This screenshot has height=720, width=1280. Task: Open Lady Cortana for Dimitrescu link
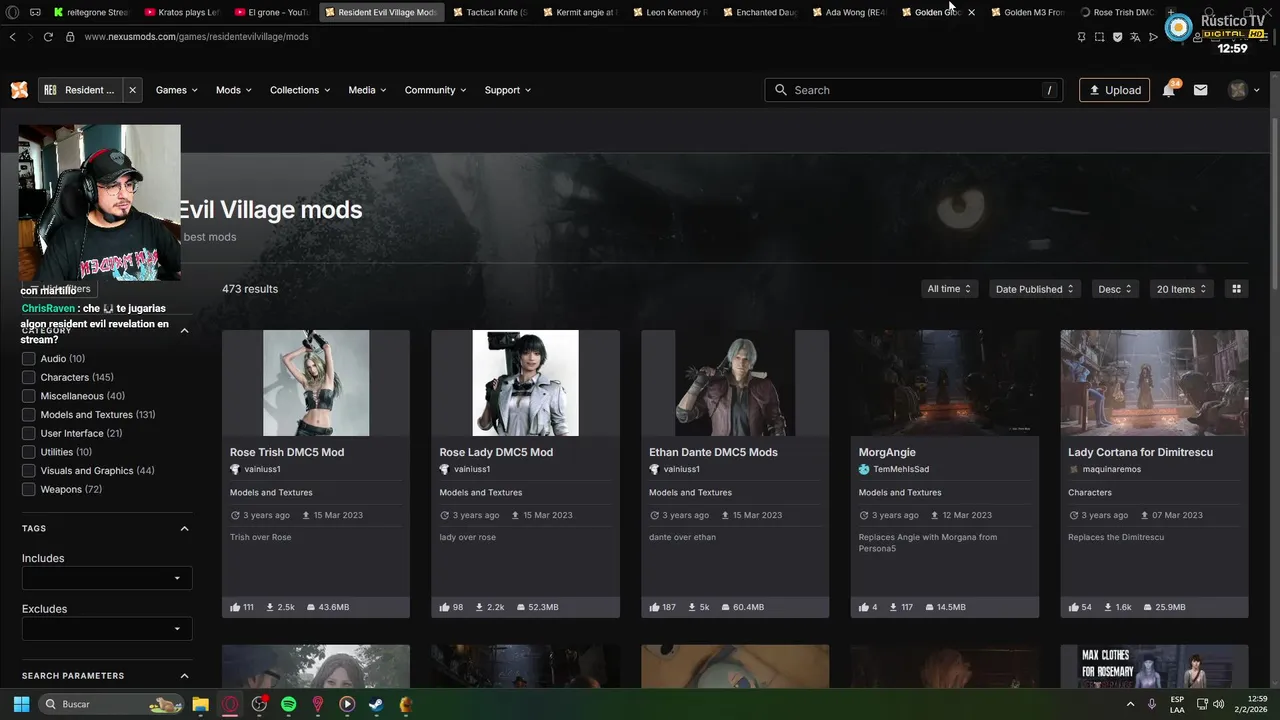pyautogui.click(x=1140, y=452)
